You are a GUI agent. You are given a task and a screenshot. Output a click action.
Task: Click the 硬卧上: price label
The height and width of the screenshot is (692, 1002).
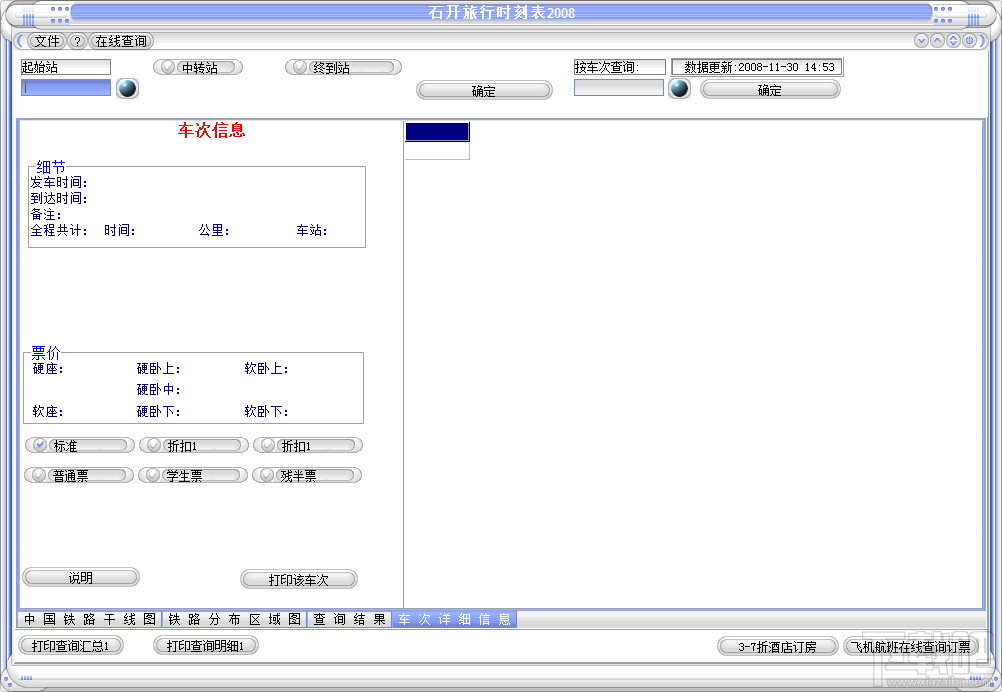point(158,369)
